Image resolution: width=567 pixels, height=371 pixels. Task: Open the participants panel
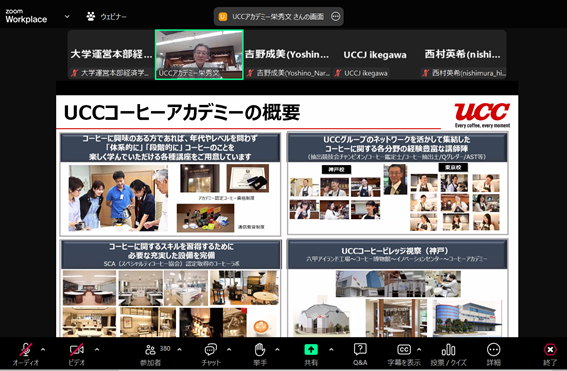pos(150,354)
